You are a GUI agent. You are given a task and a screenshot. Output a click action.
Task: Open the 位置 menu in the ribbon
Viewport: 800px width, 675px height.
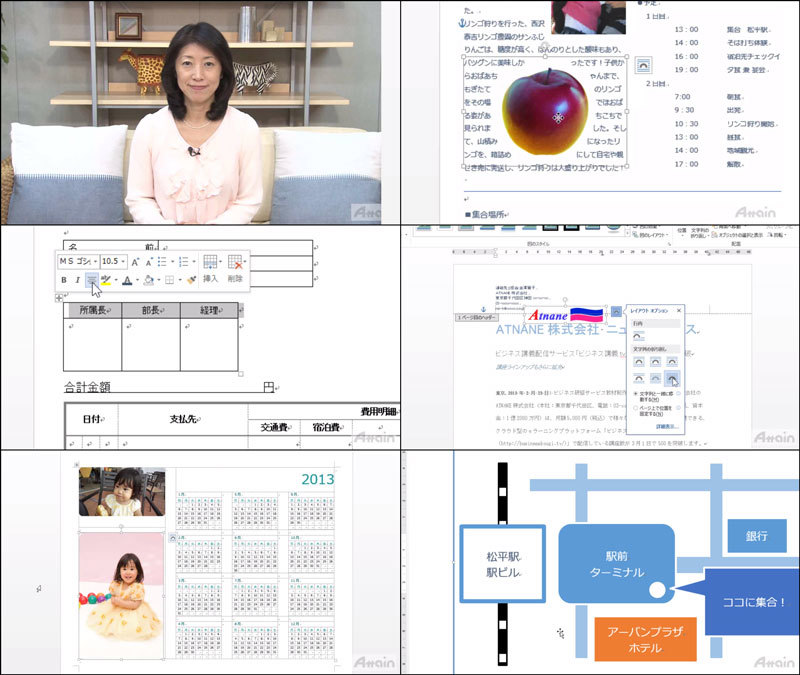(x=682, y=231)
